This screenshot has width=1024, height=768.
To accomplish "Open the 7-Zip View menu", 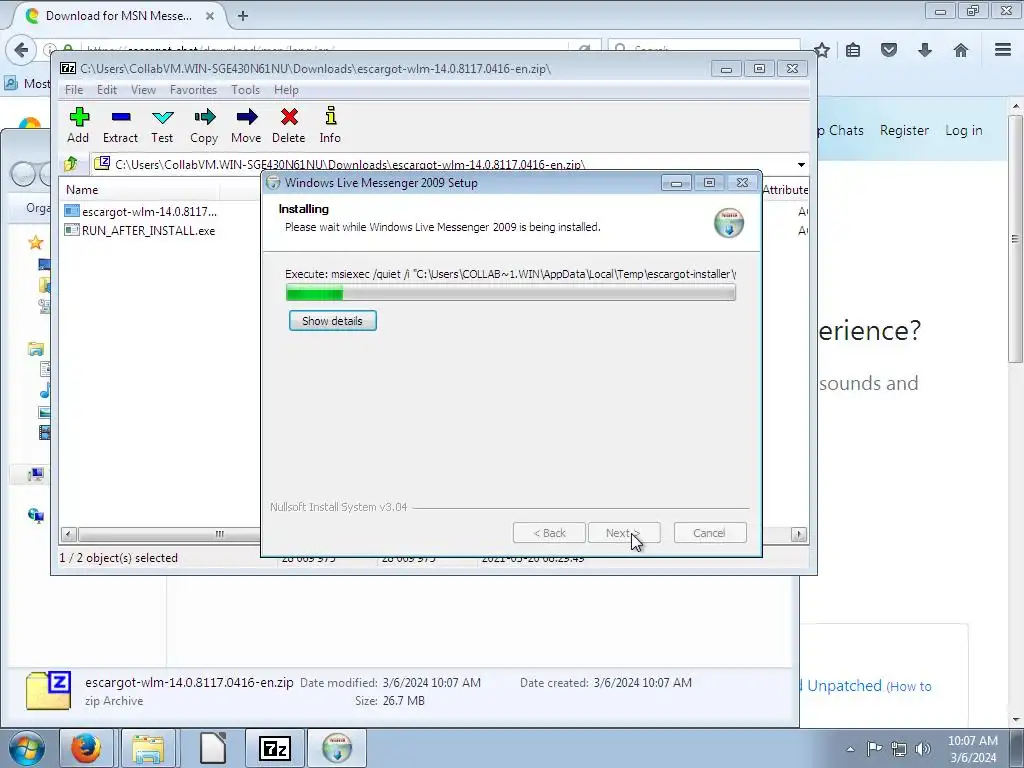I will coord(143,90).
